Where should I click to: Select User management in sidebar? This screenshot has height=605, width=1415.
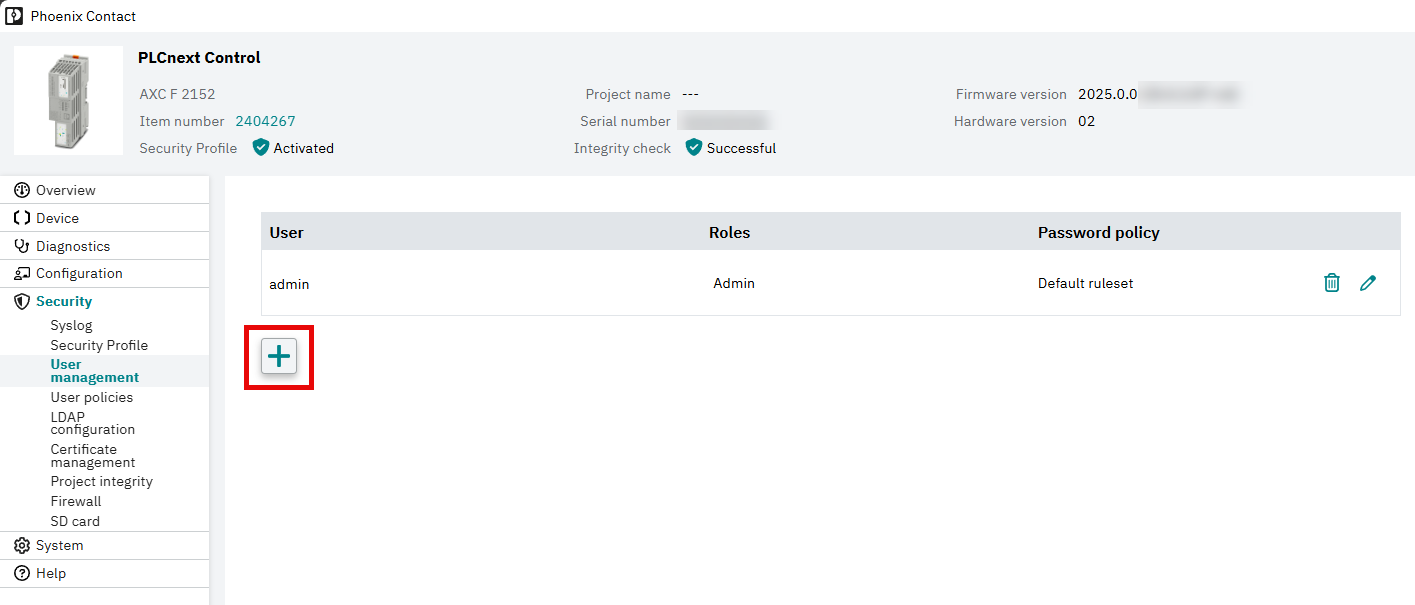(95, 371)
